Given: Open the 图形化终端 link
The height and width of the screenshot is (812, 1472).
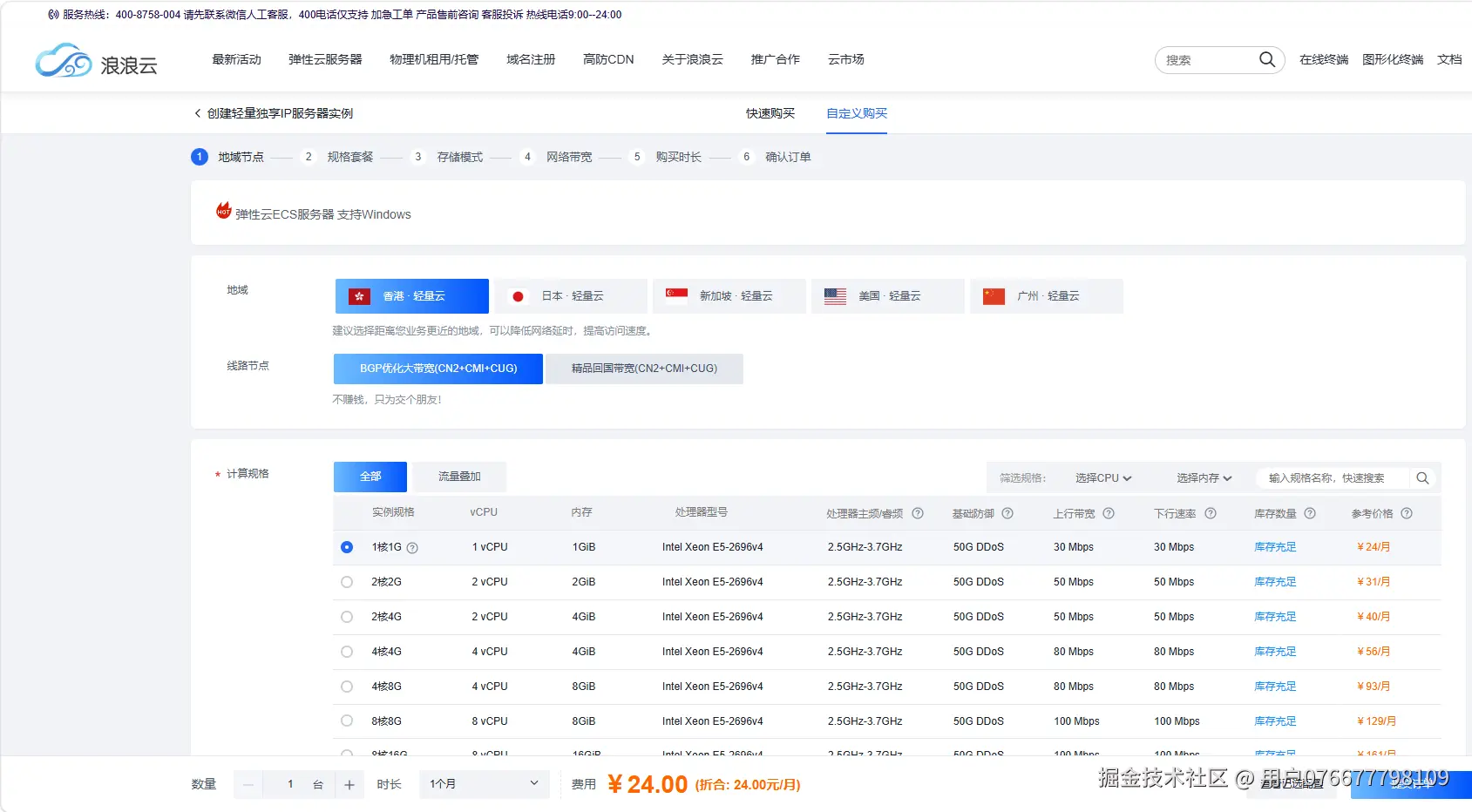Looking at the screenshot, I should coord(1393,59).
